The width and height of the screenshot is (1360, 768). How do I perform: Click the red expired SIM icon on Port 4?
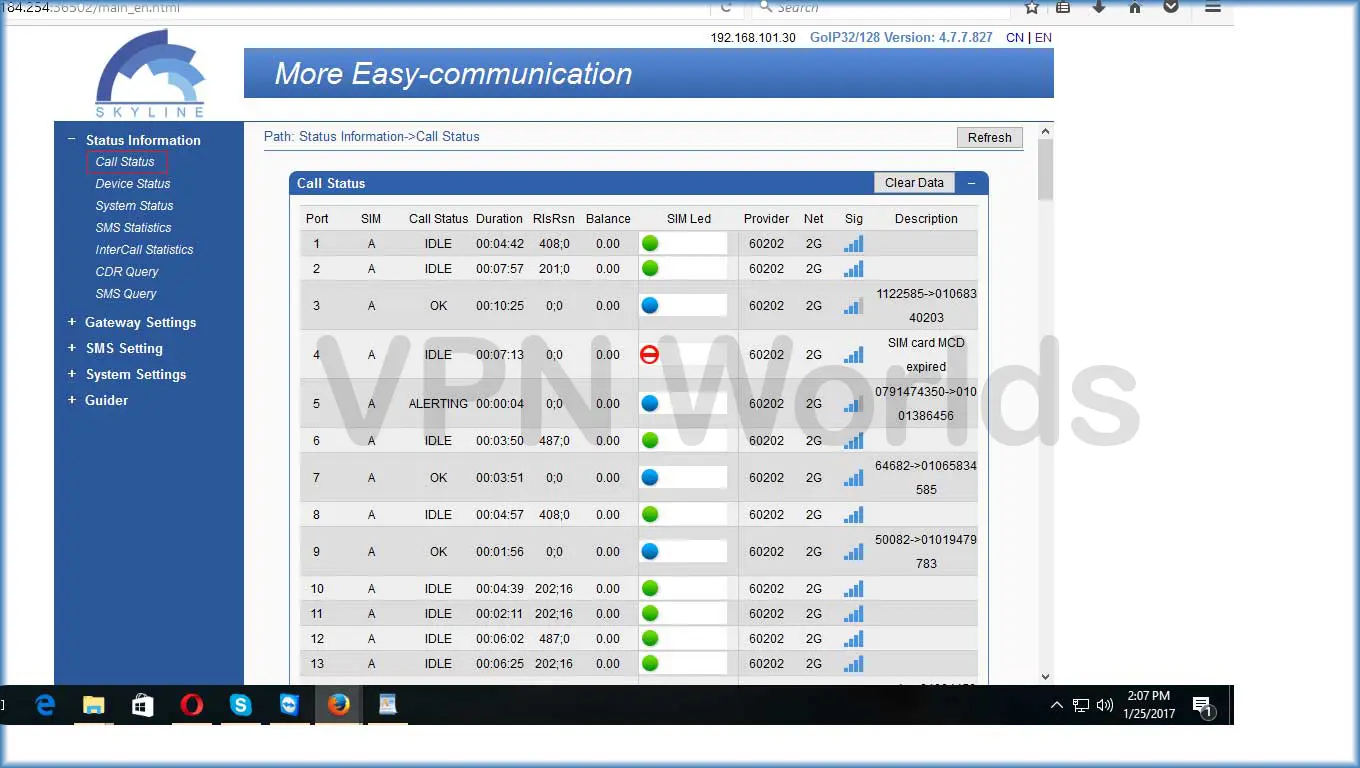pos(650,354)
